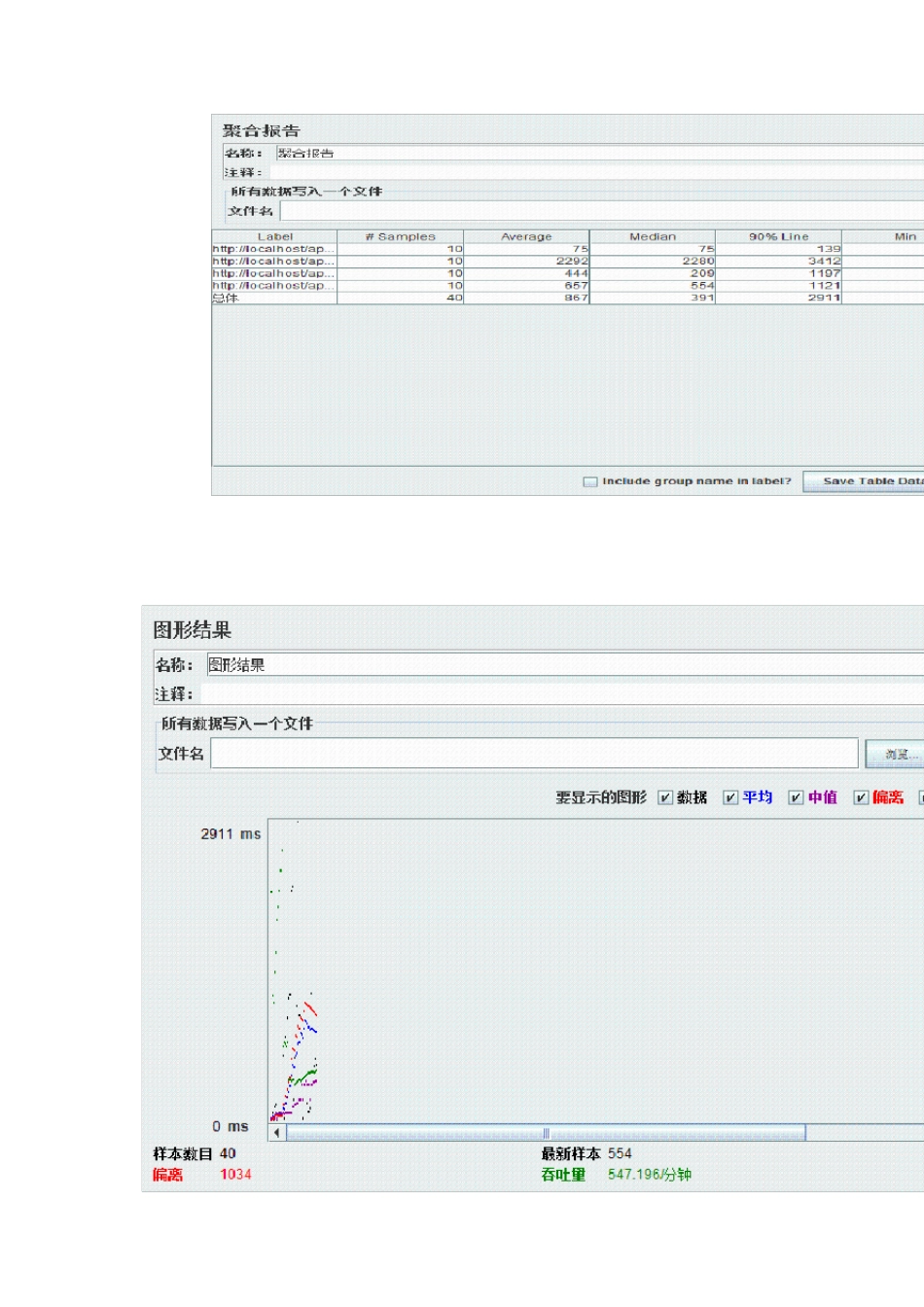Click the graph results 文件名 input field

(534, 754)
